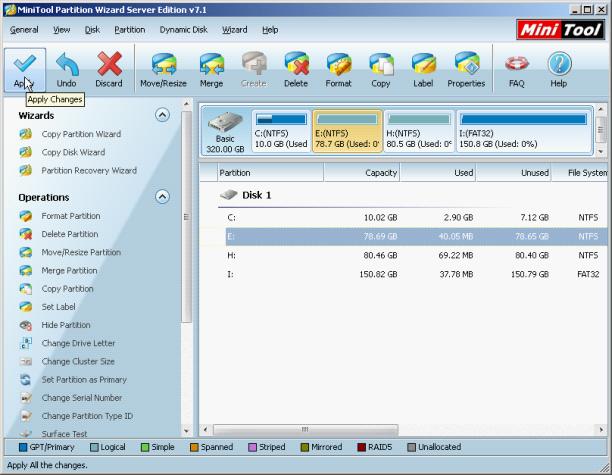
Task: Select the H:(NTFS) partition block in disk map
Action: 419,132
